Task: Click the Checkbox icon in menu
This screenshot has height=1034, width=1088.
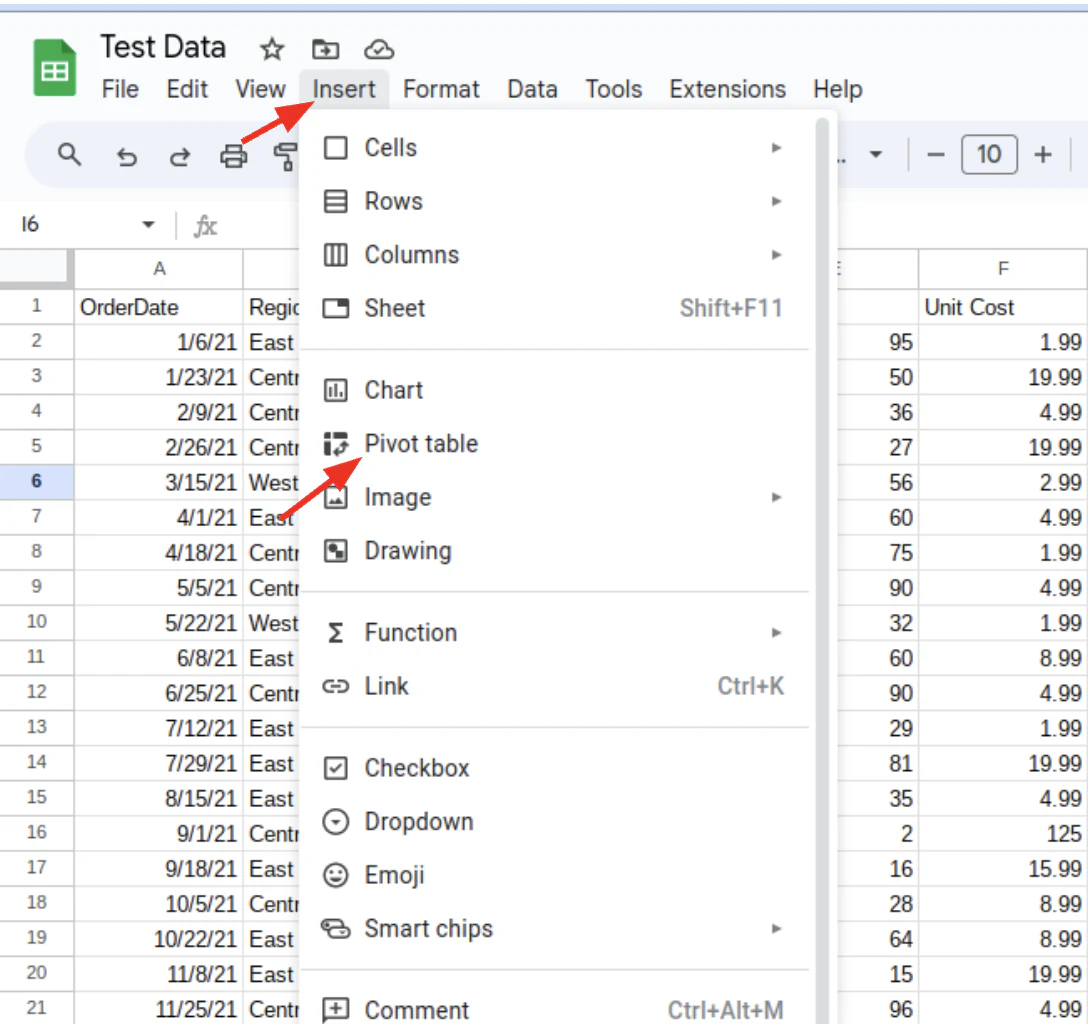Action: (336, 768)
